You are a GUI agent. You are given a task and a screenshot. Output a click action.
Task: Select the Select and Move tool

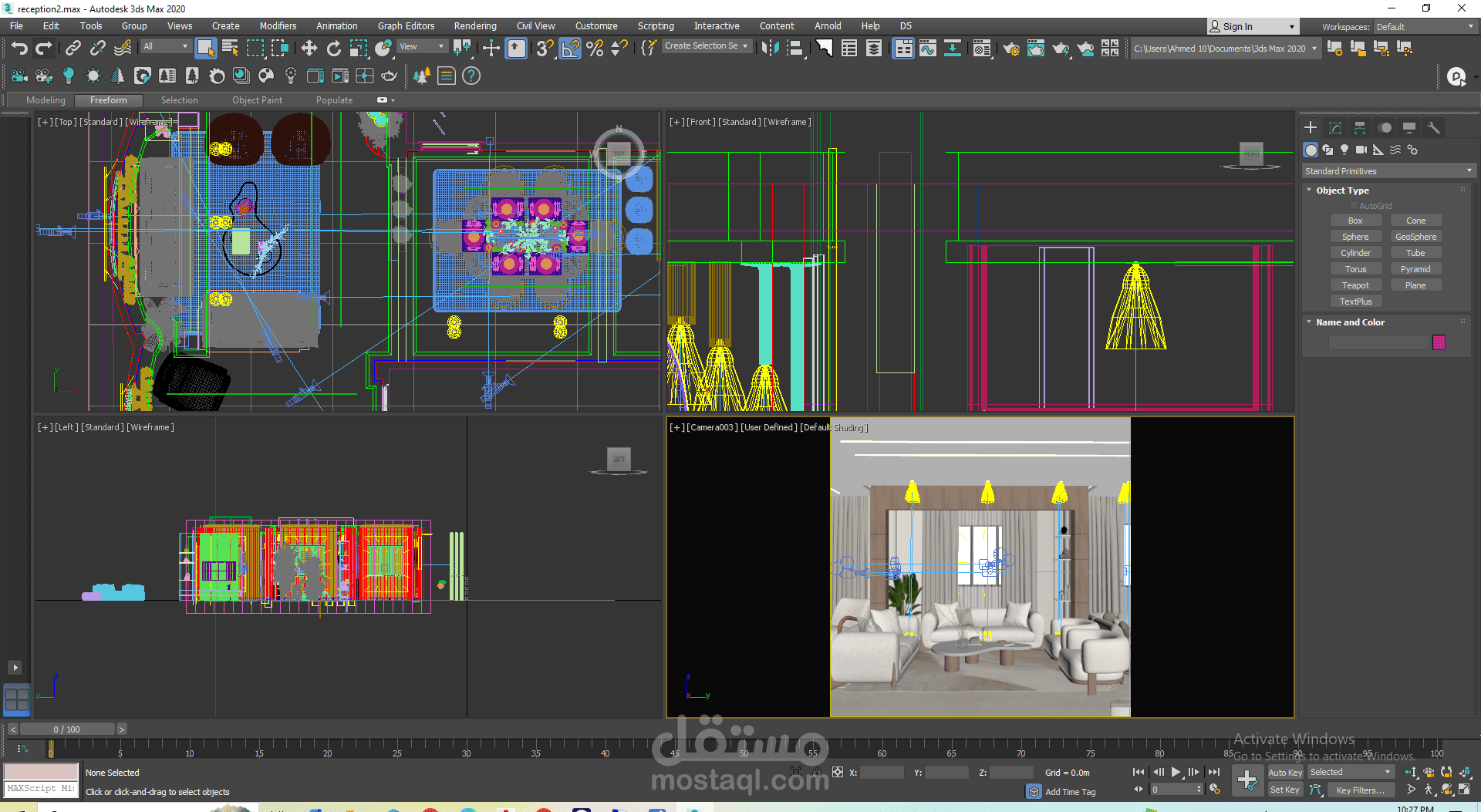(309, 49)
